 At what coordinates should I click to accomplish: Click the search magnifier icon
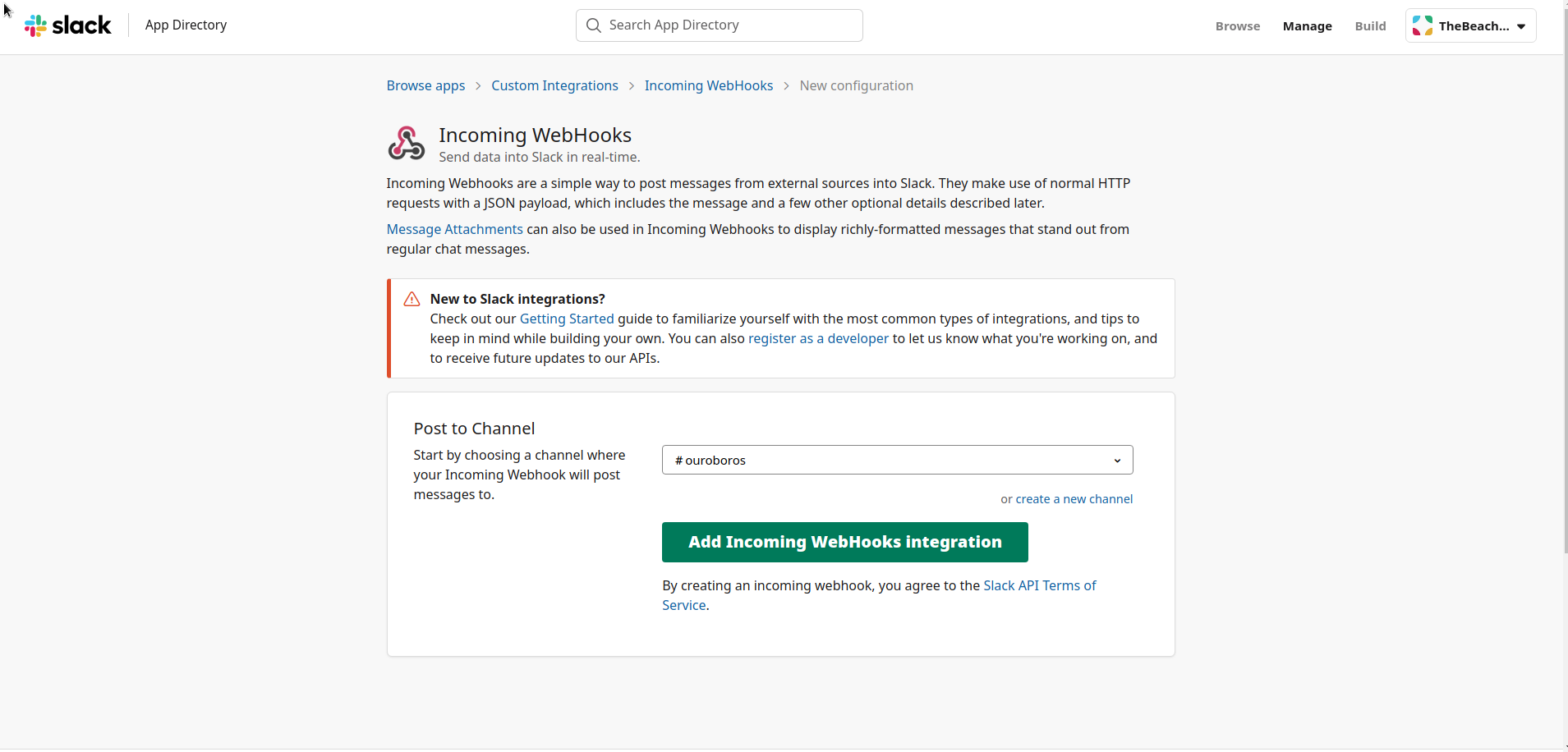tap(594, 25)
